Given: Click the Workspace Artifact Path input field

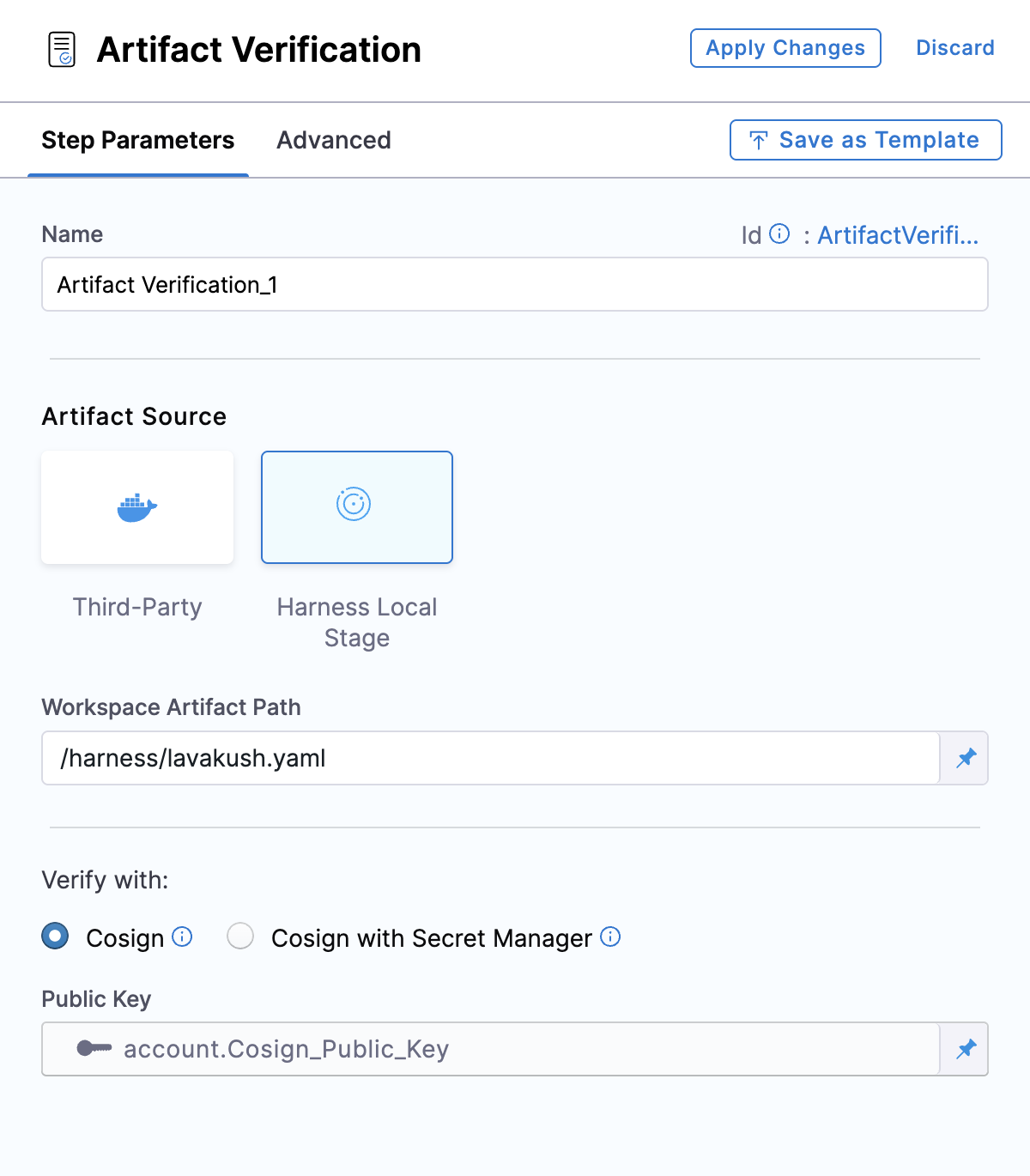Looking at the screenshot, I should tap(491, 758).
